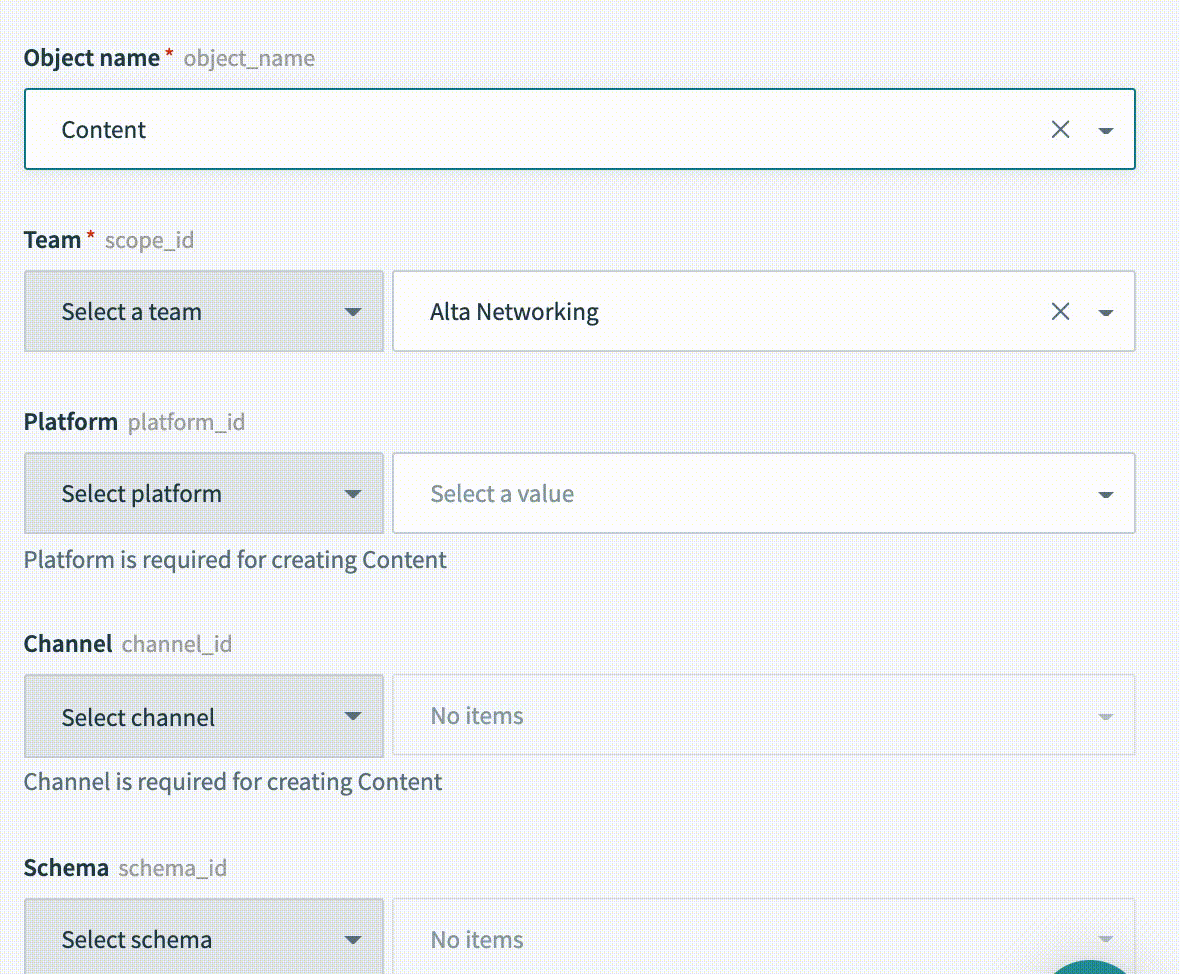This screenshot has width=1180, height=974.
Task: Click the 'Platform' field label
Action: pyautogui.click(x=70, y=422)
